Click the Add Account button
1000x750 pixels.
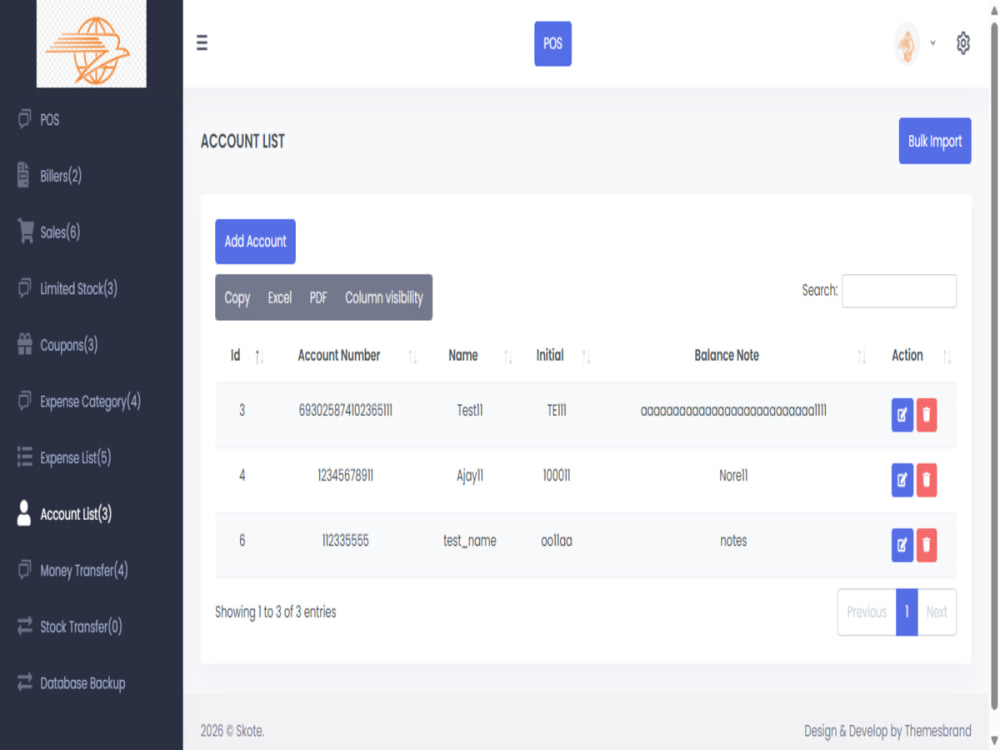255,241
